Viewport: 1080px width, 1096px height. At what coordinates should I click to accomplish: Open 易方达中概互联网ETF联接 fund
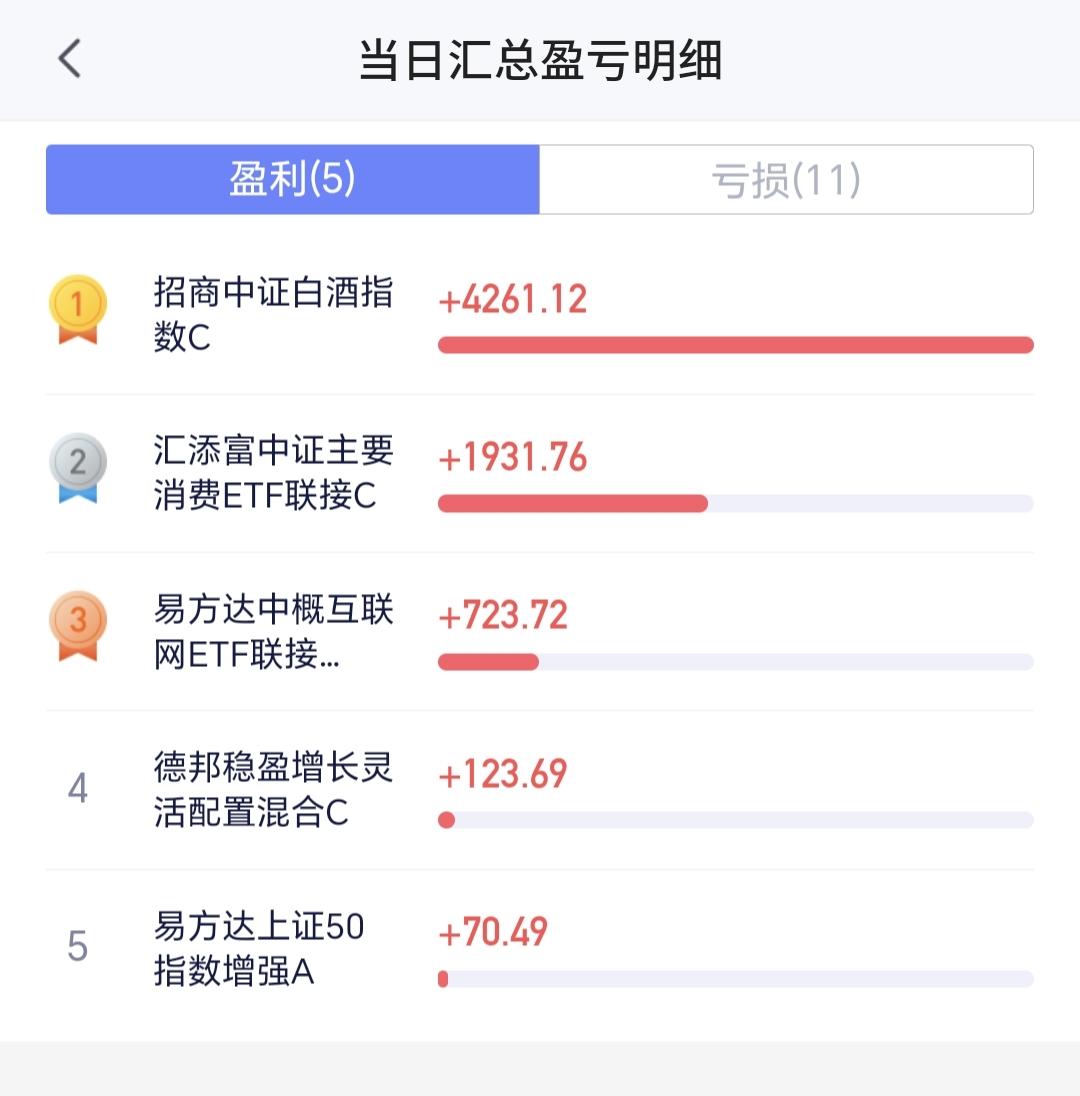(x=273, y=631)
